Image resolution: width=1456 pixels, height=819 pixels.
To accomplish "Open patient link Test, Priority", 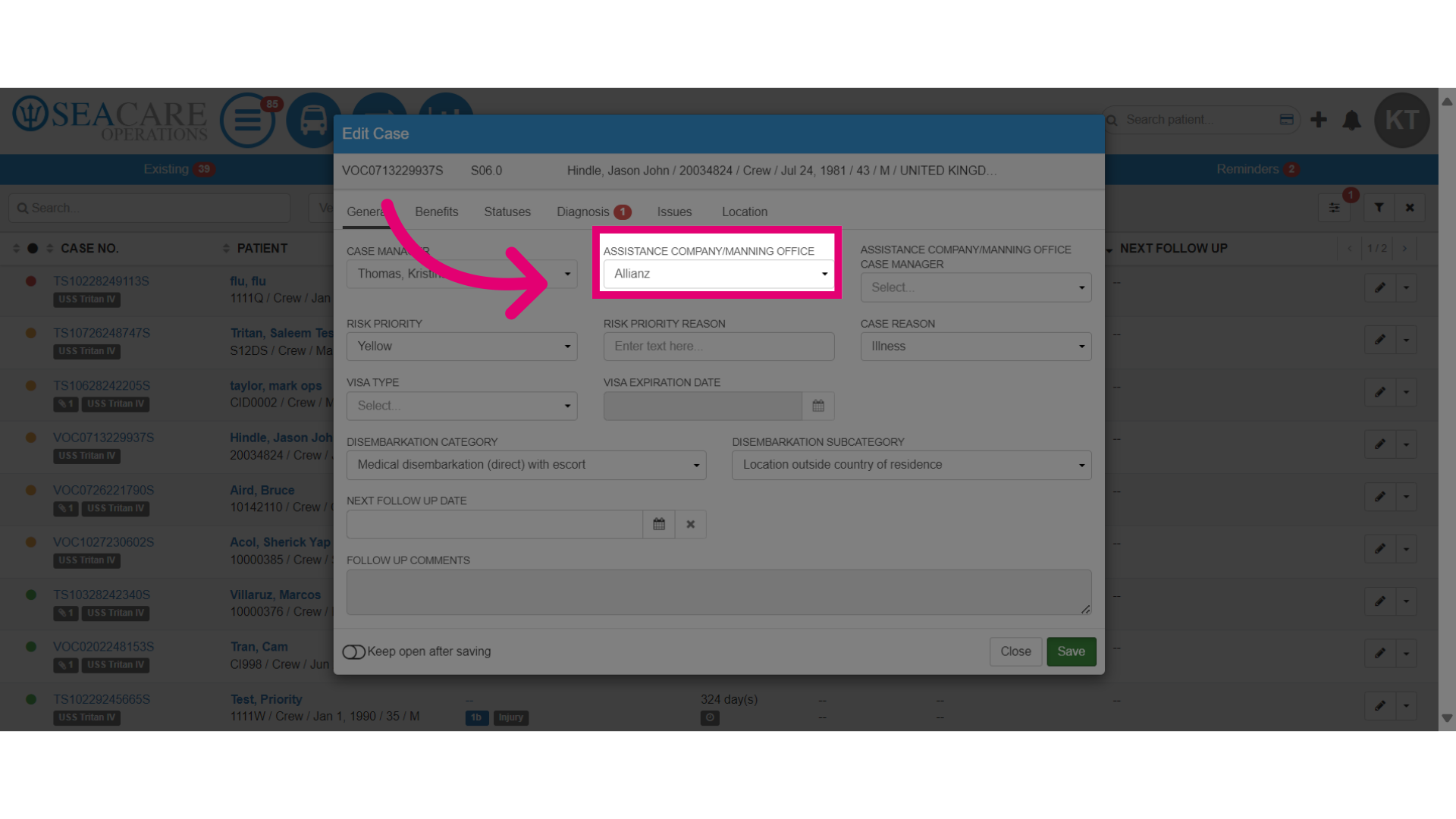I will coord(266,699).
